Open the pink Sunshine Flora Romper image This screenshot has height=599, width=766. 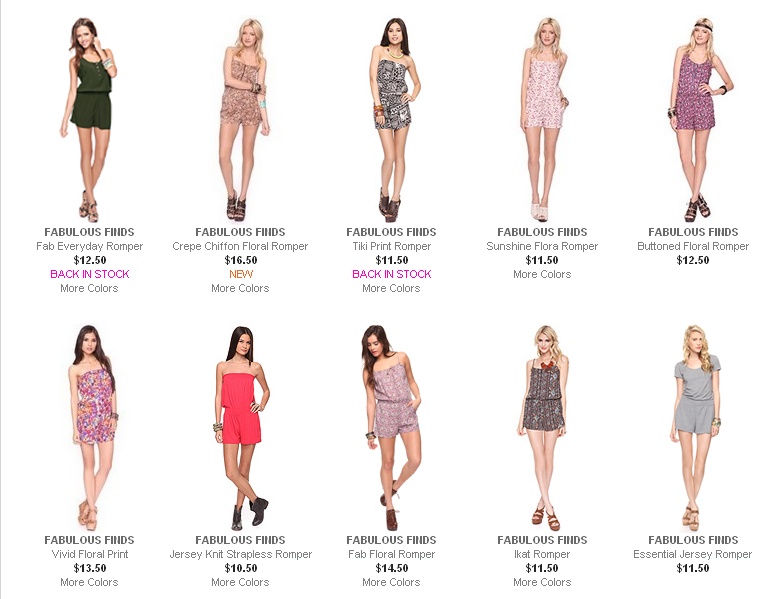542,120
